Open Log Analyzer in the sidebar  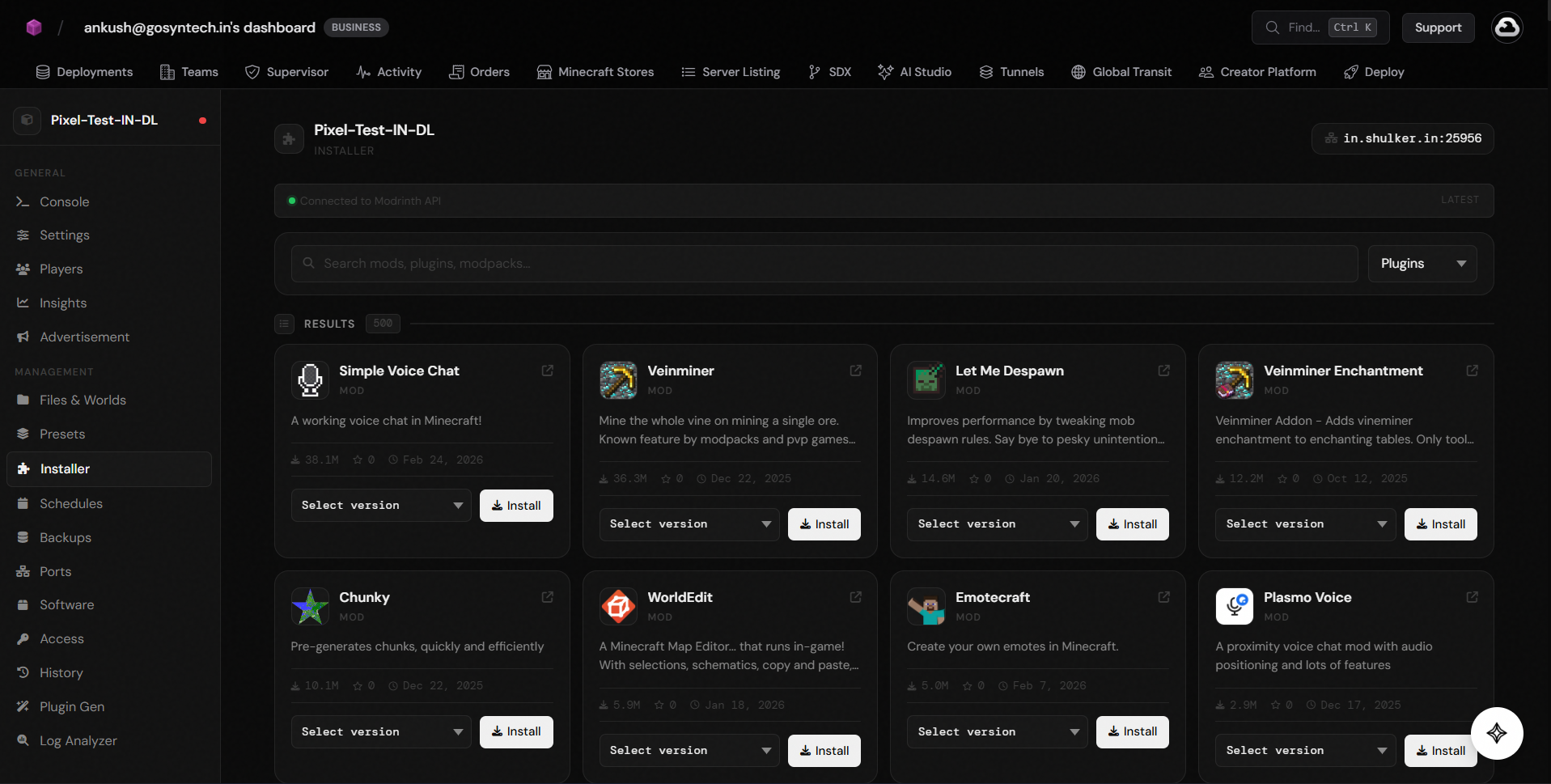click(x=109, y=740)
